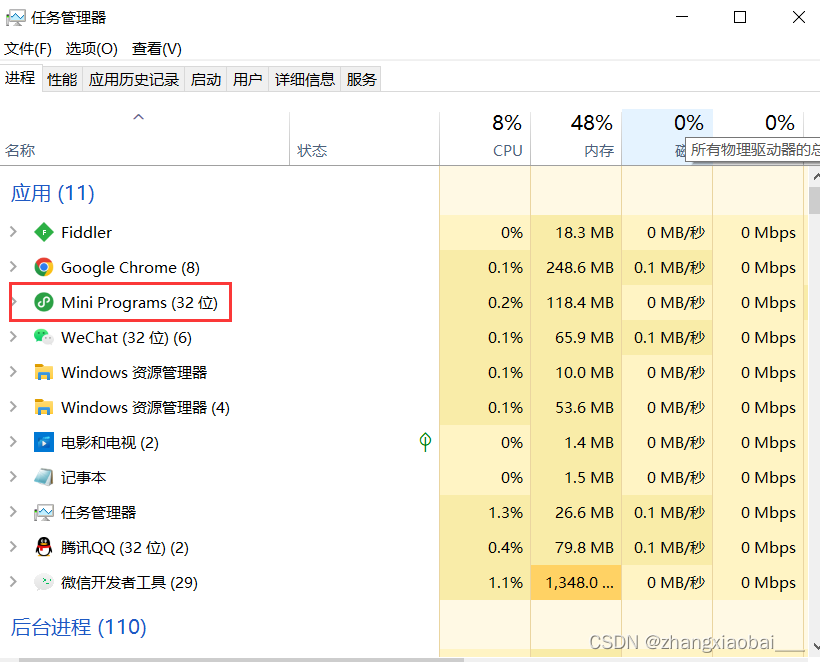Click folder icon of Windows 资源管理器 without count
Screen dimensions: 820x662
43,372
